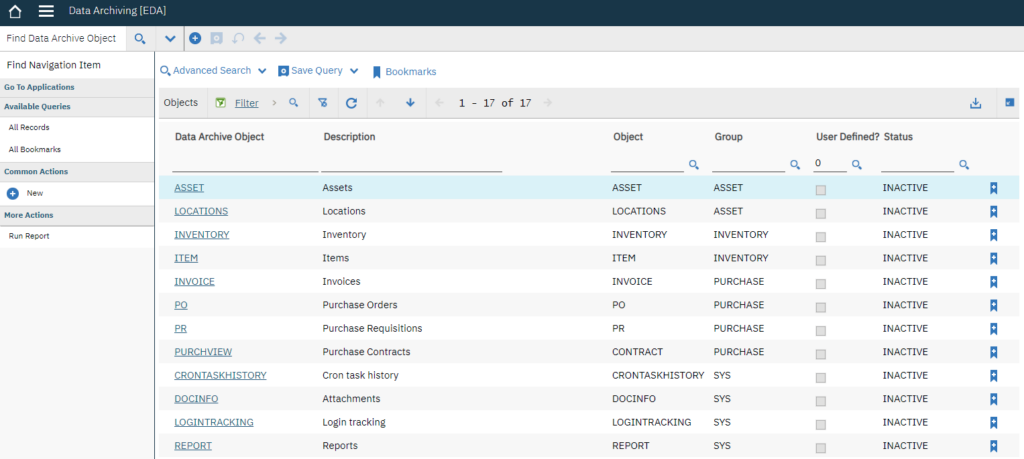Bookmark the ASSET row
The width and height of the screenshot is (1024, 459).
tap(993, 188)
